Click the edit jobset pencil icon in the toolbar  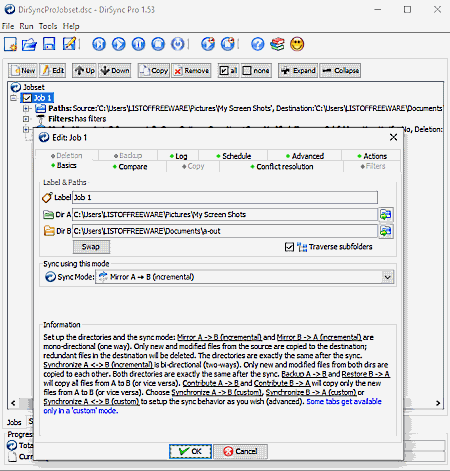[69, 44]
